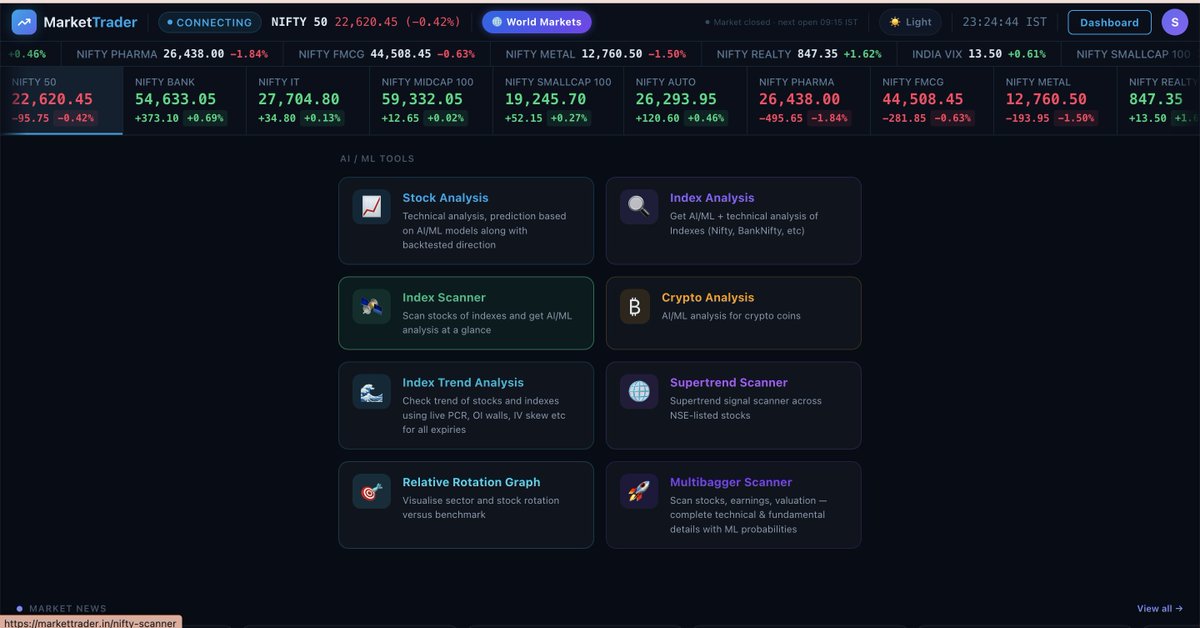Open the Multibagger Scanner title
The width and height of the screenshot is (1200, 628).
tap(731, 482)
